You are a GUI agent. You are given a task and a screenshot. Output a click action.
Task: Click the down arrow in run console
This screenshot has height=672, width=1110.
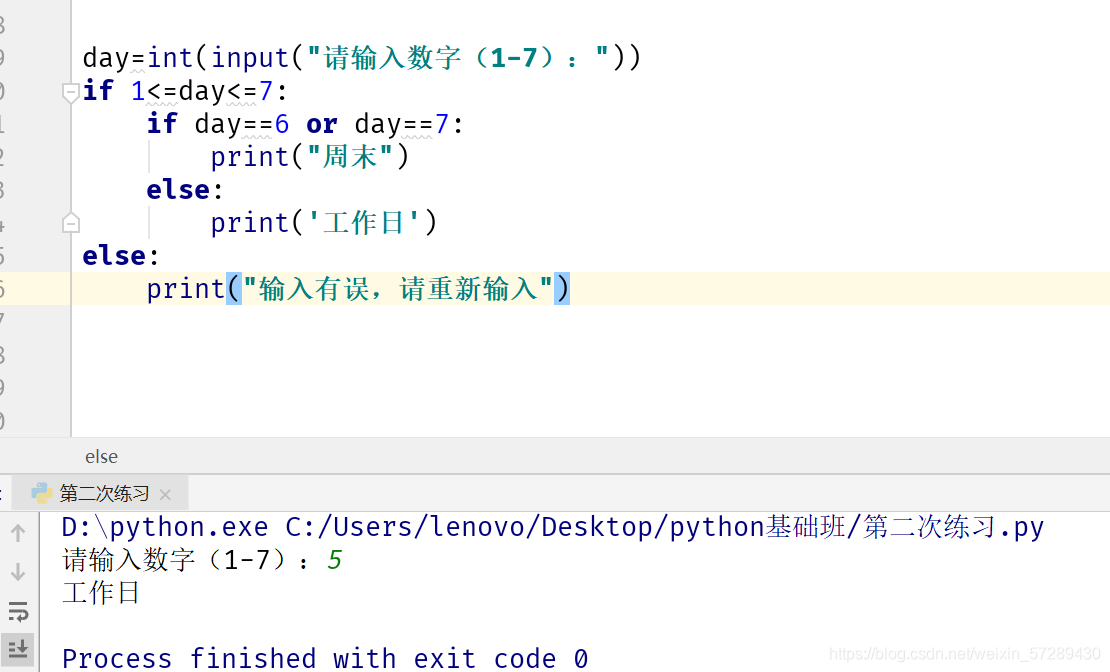point(18,572)
